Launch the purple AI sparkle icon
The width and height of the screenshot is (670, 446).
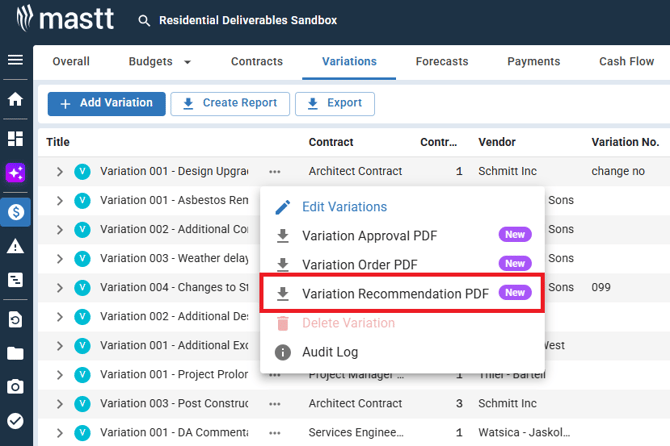[15, 173]
